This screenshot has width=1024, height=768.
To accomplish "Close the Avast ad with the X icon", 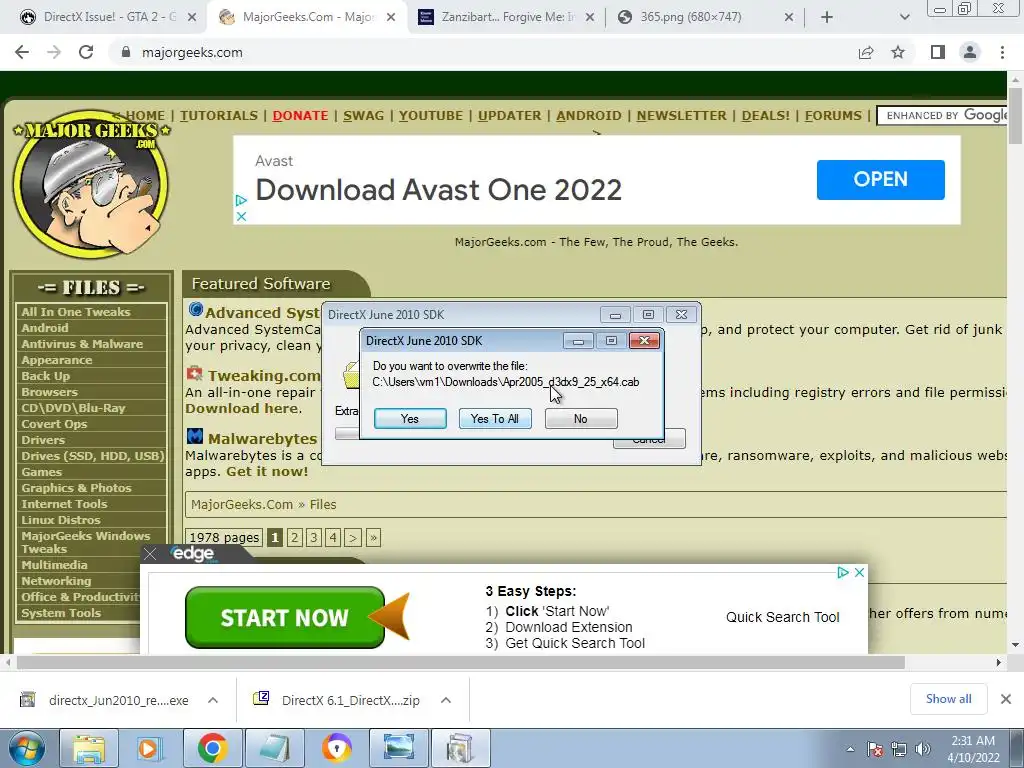I will tap(241, 216).
